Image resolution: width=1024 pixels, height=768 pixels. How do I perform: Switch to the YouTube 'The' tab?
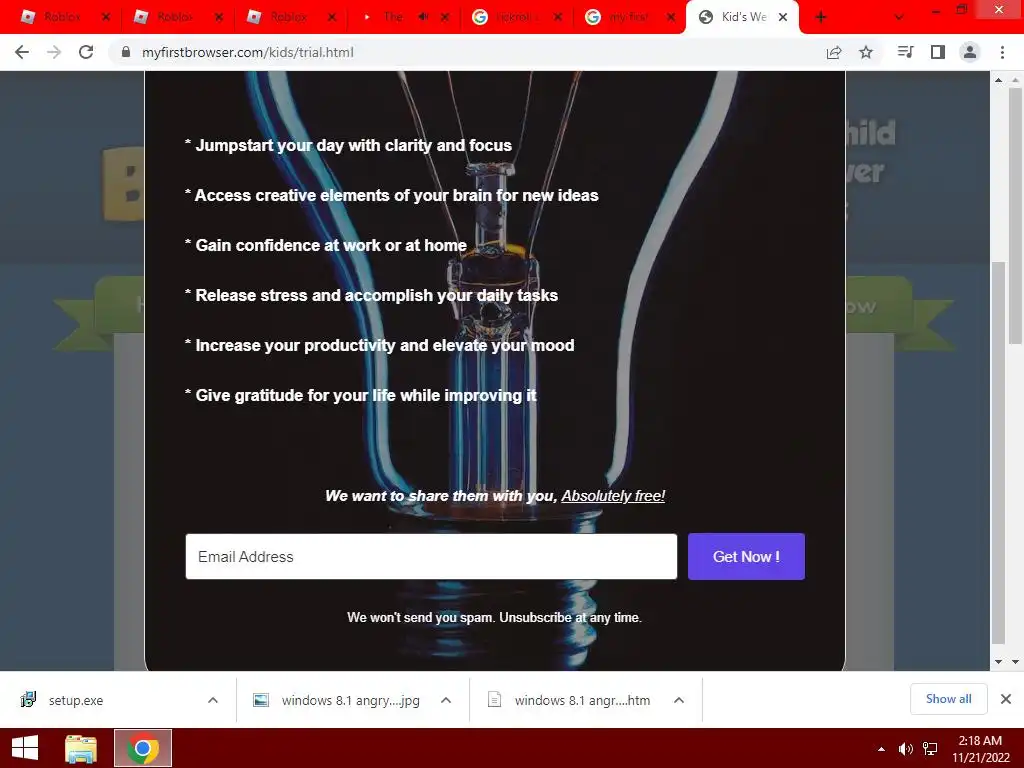392,17
